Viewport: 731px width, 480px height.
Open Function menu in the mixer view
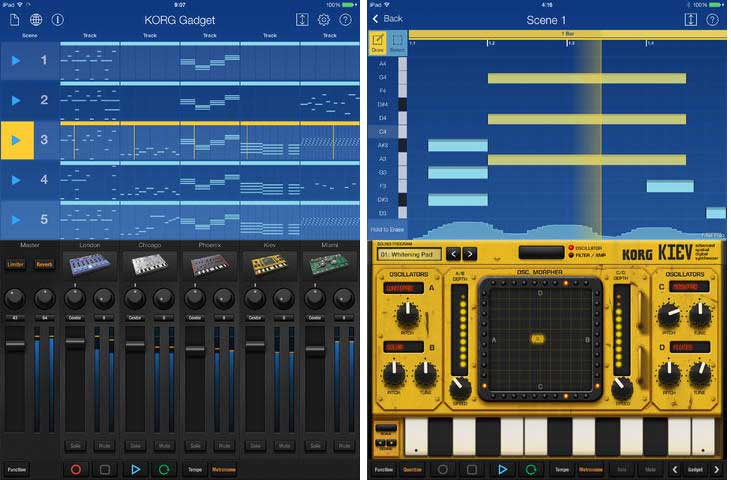[x=17, y=469]
